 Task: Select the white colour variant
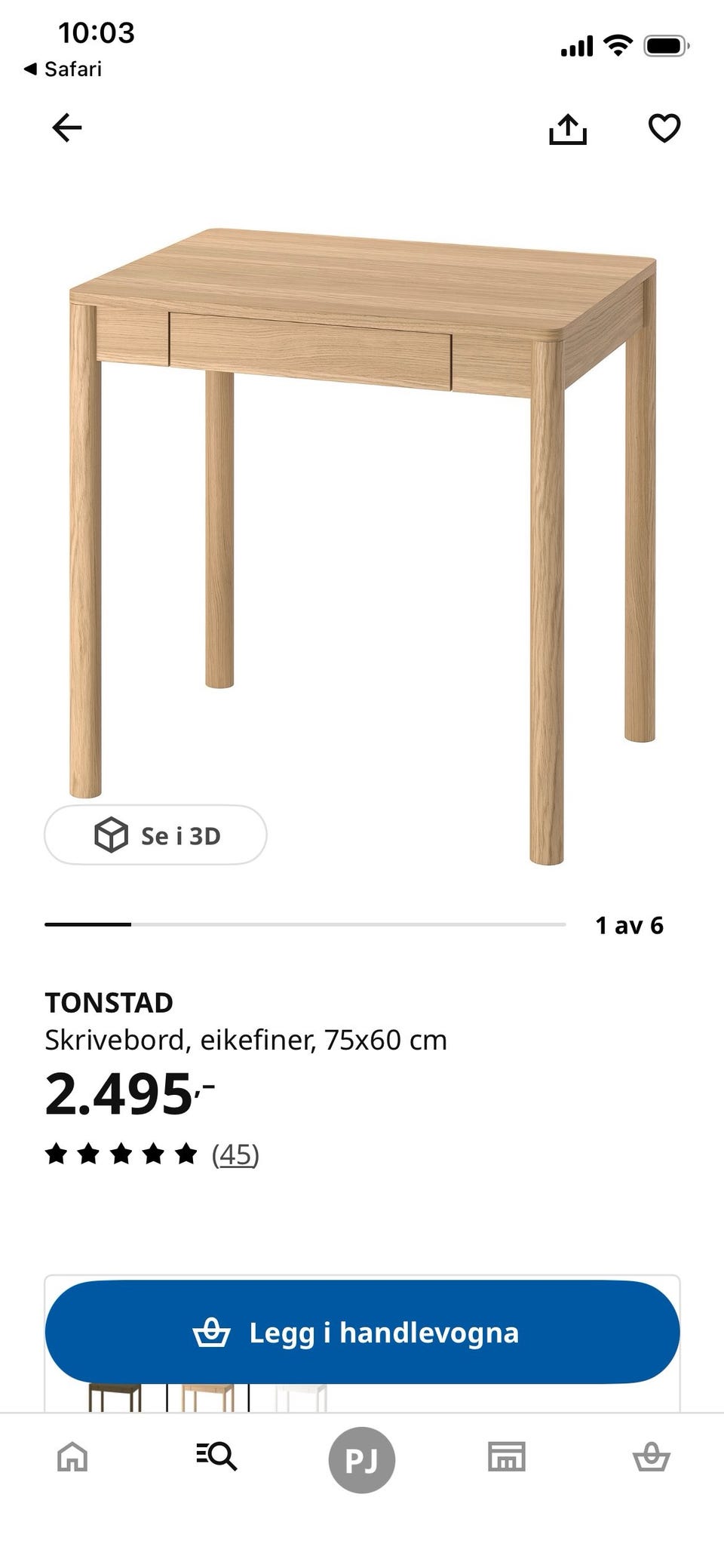[301, 1397]
